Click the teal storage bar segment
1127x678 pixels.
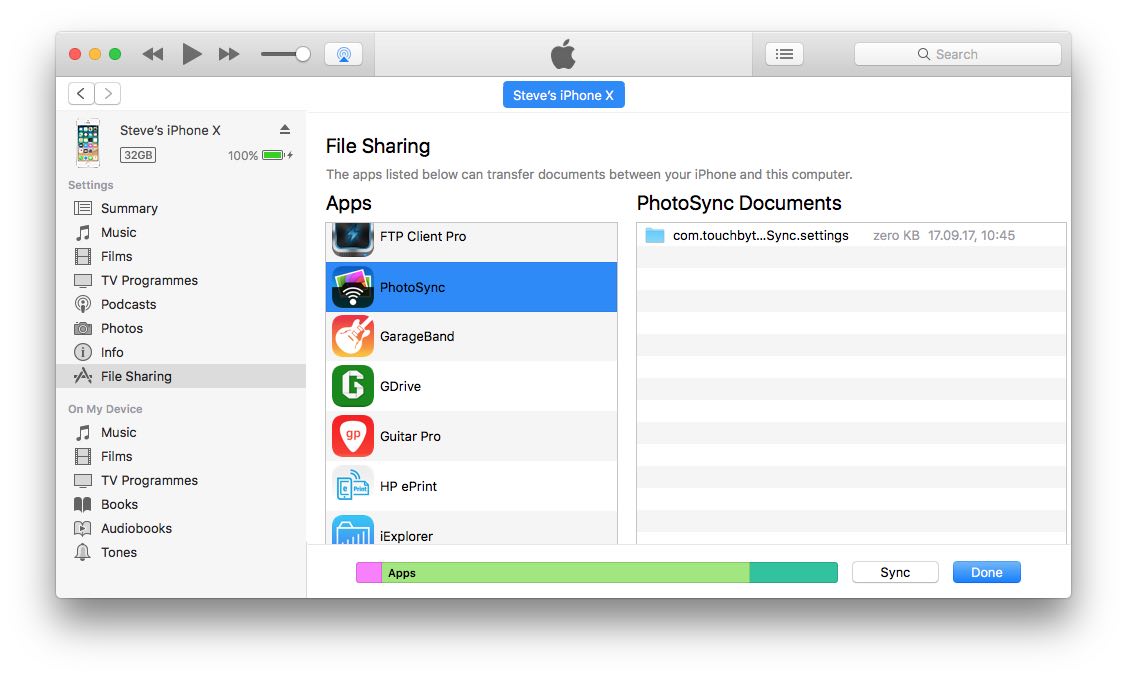pos(794,573)
